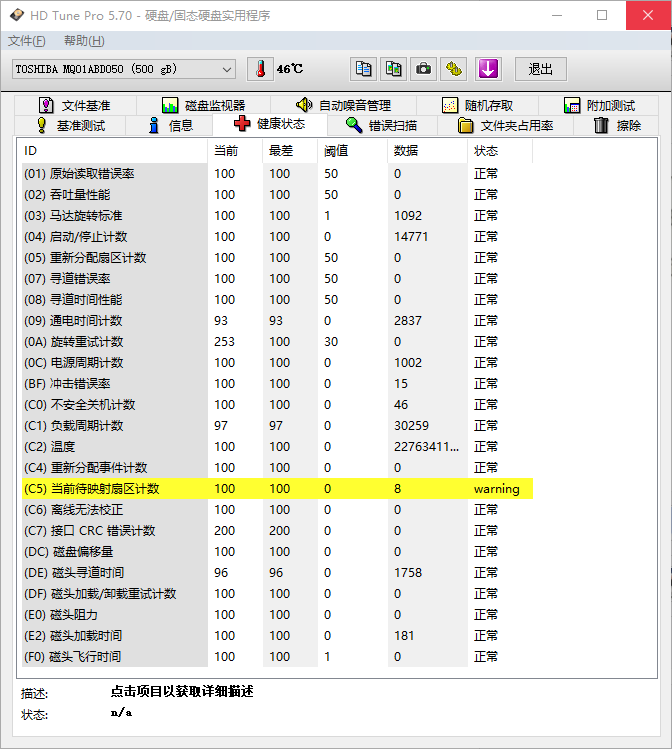672x749 pixels.
Task: Select the (01) 原始读取错误率 row
Action: (x=277, y=174)
